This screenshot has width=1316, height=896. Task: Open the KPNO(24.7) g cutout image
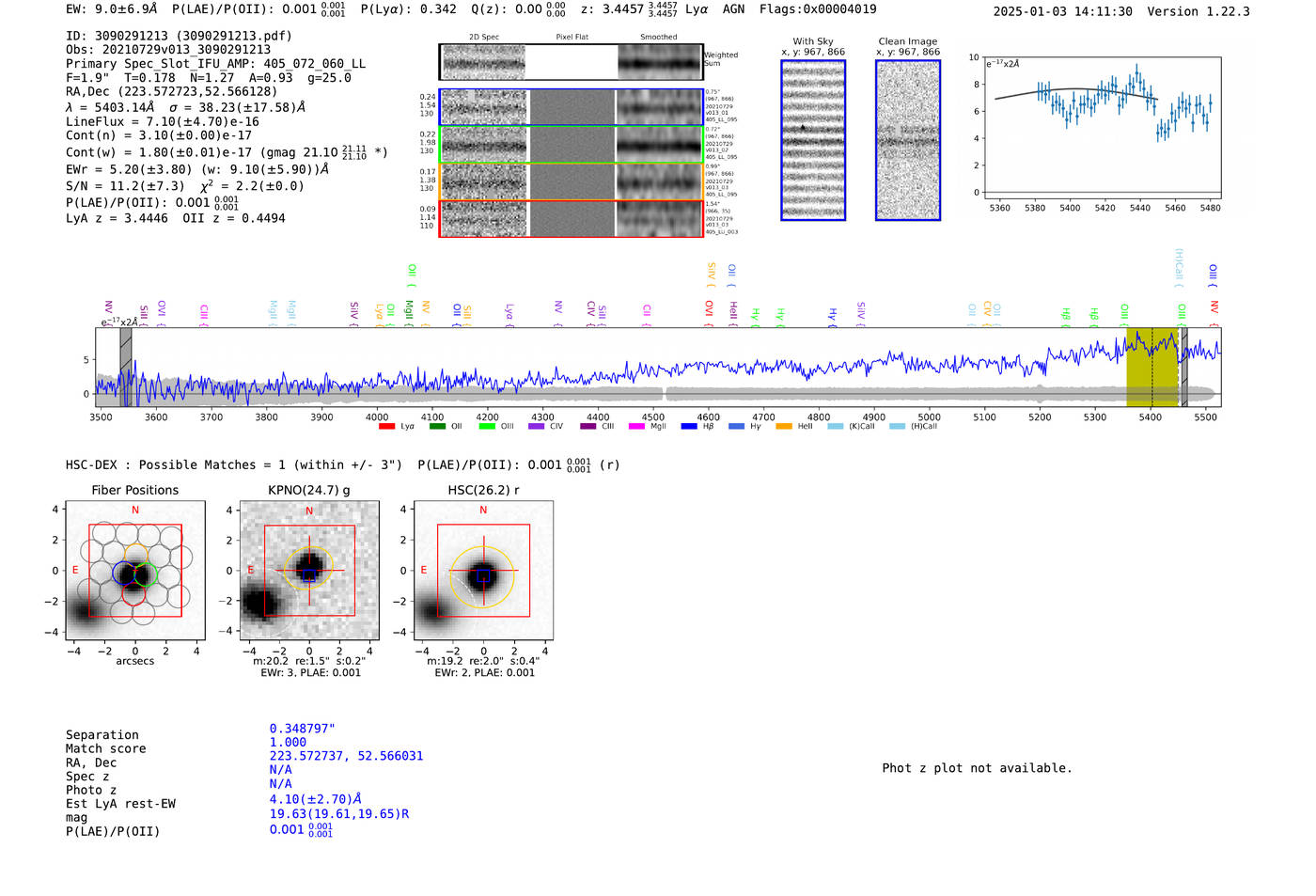pos(309,570)
